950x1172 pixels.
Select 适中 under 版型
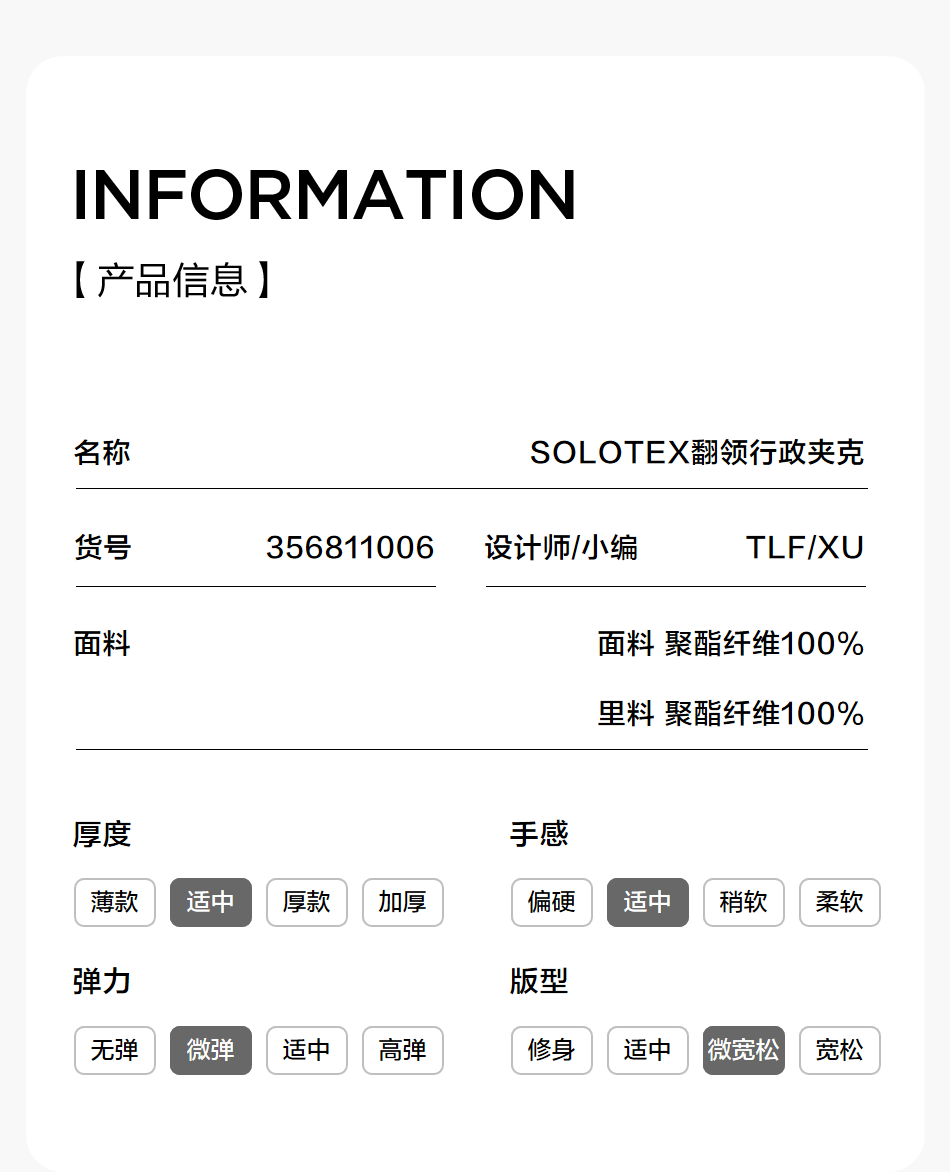point(648,1050)
